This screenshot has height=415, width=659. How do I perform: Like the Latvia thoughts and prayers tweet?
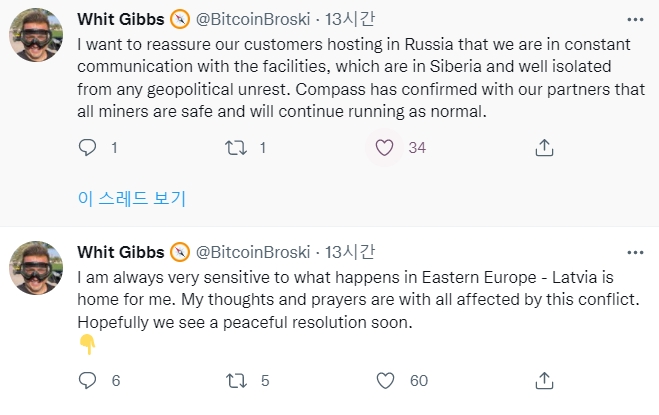click(x=385, y=380)
